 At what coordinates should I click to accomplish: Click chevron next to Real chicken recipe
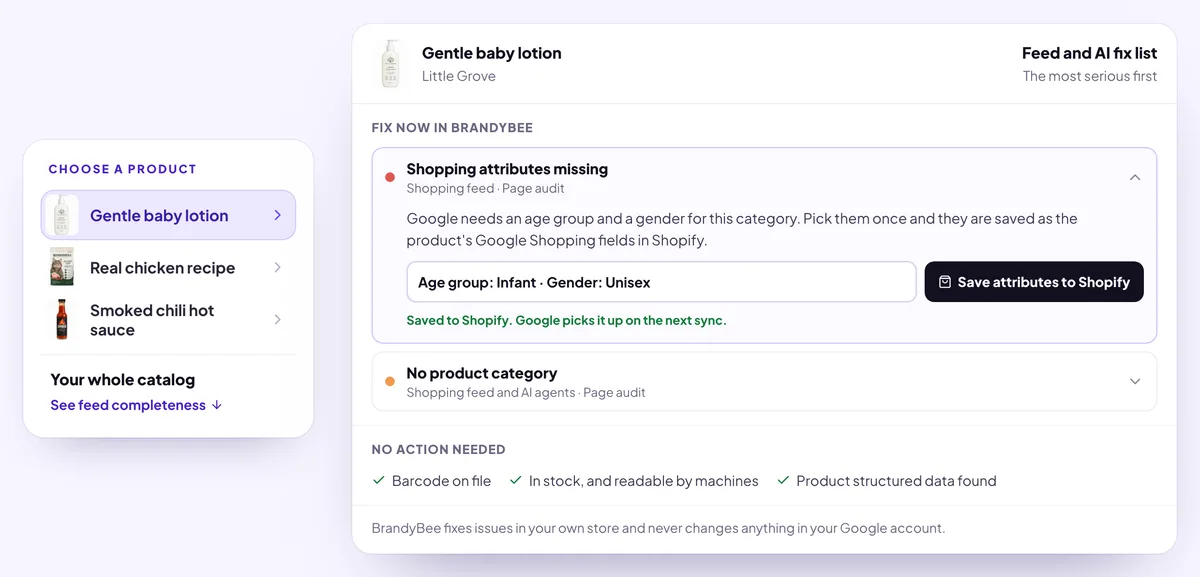[x=277, y=267]
